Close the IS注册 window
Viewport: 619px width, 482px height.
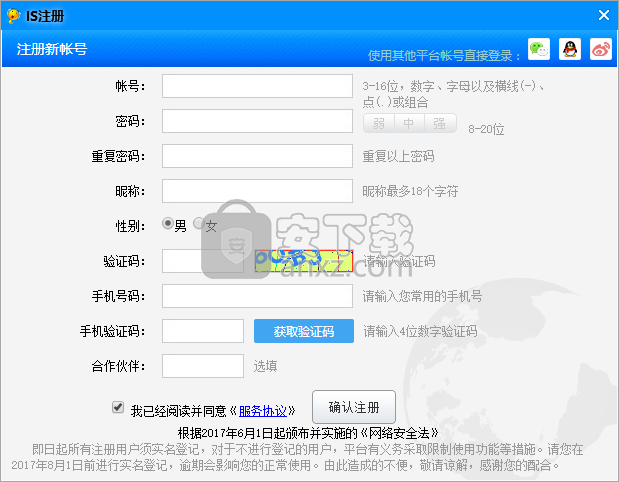pyautogui.click(x=603, y=15)
